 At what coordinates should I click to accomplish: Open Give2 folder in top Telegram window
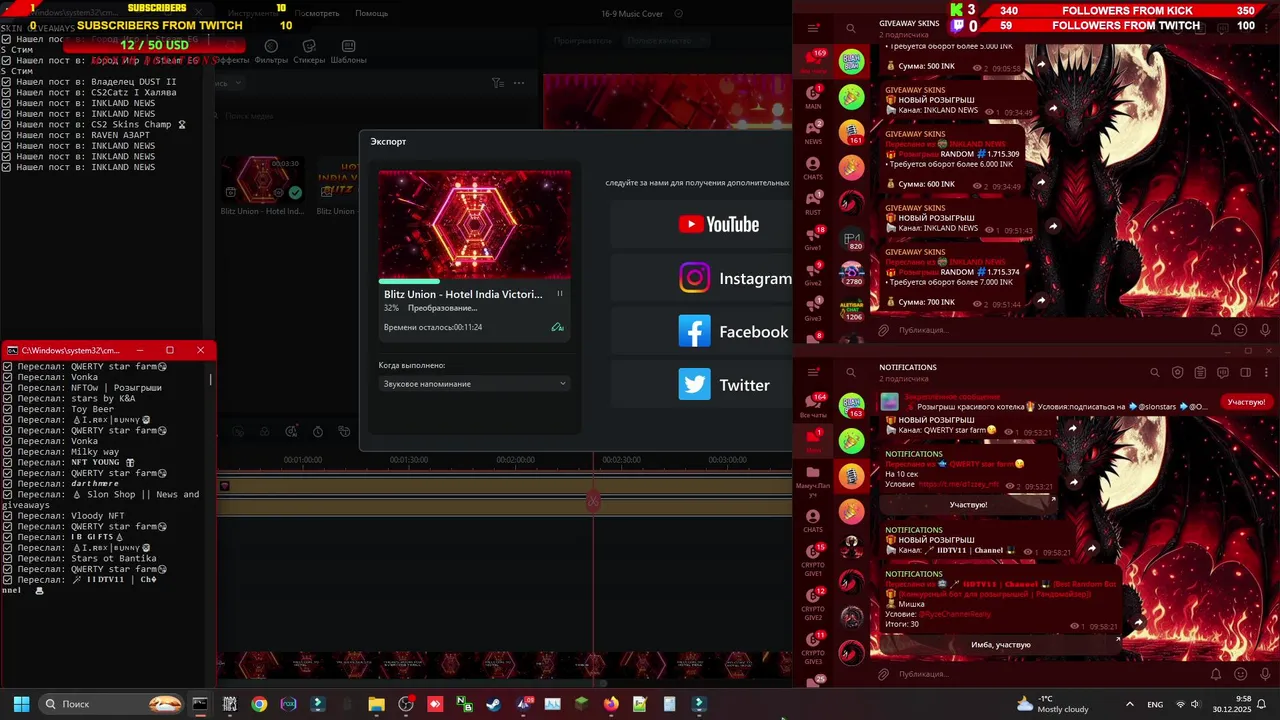[x=813, y=273]
